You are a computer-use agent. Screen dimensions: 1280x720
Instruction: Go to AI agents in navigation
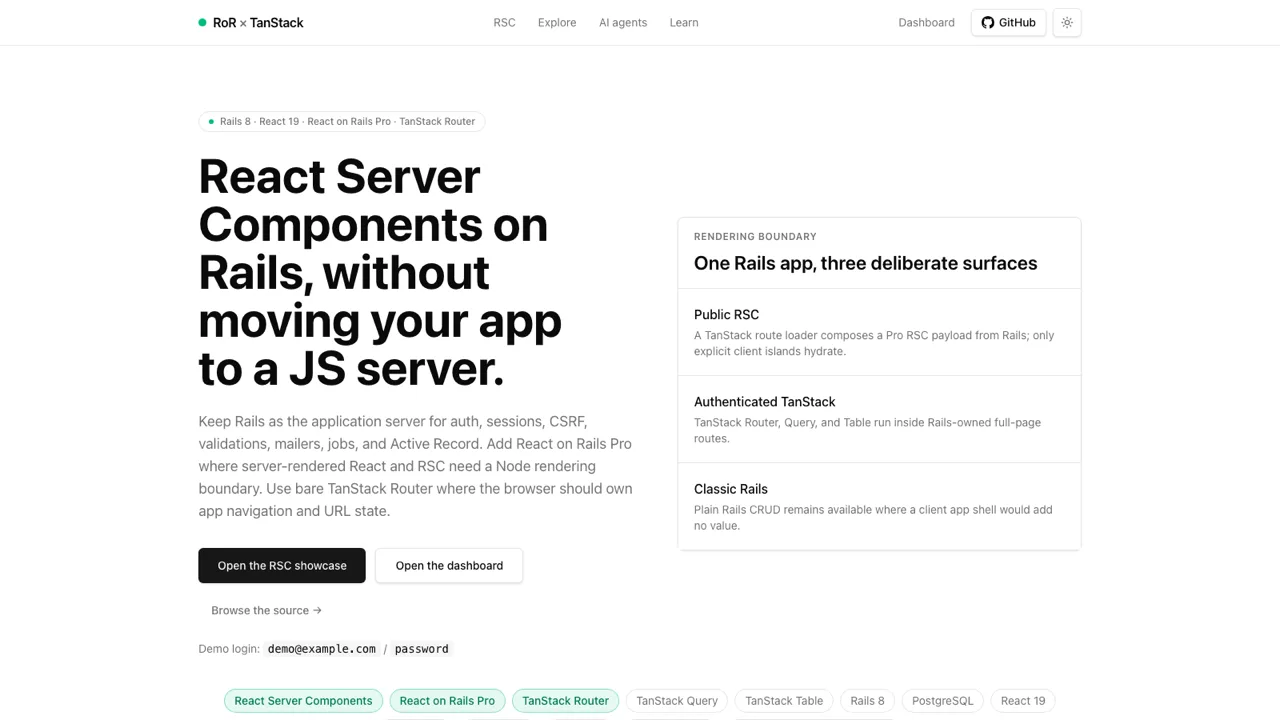pyautogui.click(x=623, y=22)
